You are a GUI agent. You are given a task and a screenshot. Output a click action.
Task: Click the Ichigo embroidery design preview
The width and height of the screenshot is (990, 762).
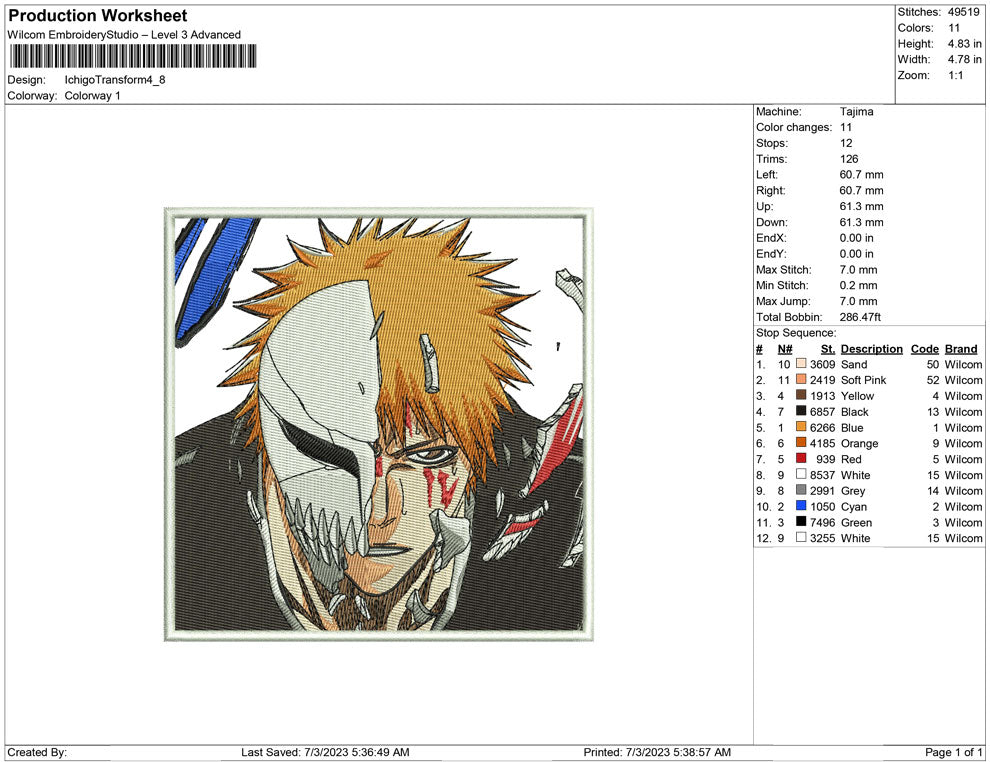(x=379, y=424)
